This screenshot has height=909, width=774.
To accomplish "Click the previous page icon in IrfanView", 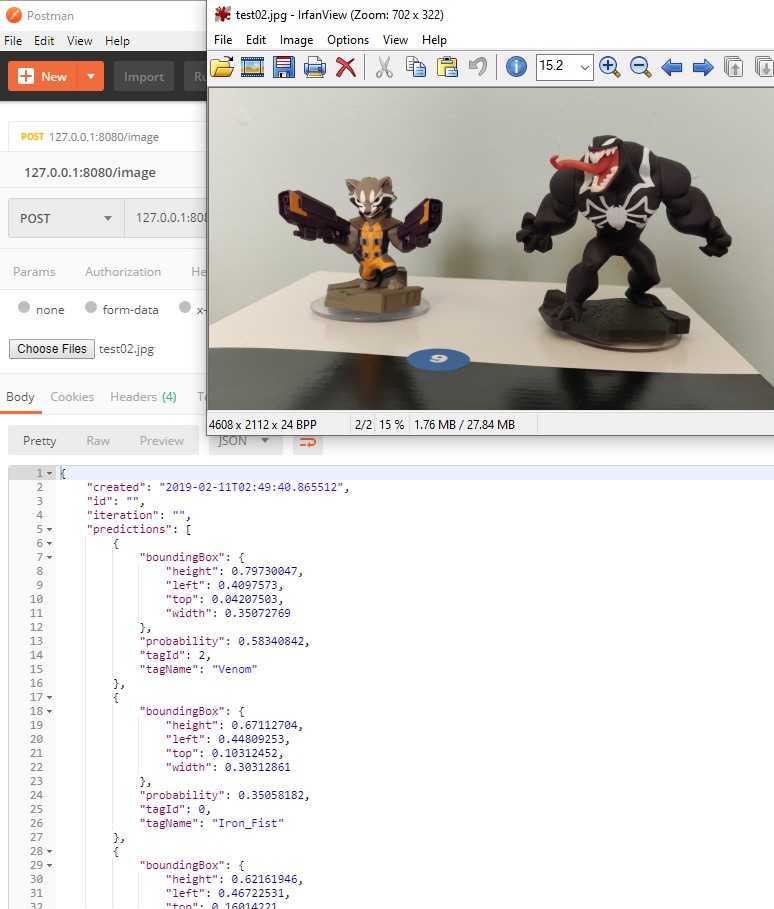I will tap(733, 67).
